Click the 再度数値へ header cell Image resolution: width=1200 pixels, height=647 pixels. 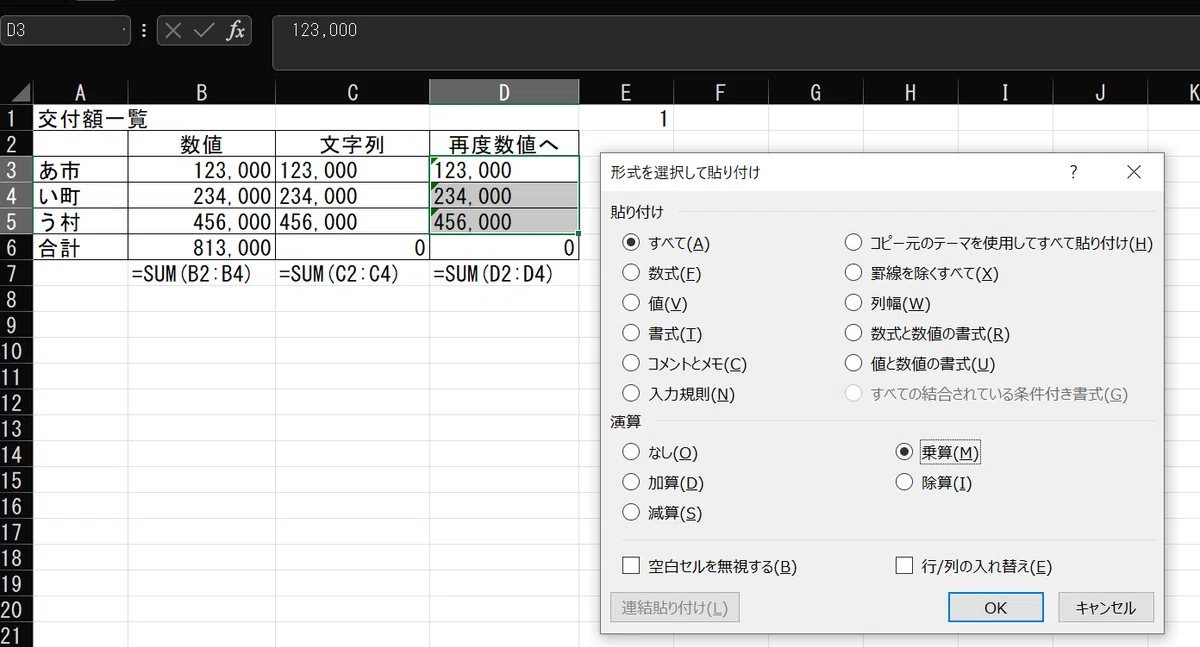[x=504, y=144]
